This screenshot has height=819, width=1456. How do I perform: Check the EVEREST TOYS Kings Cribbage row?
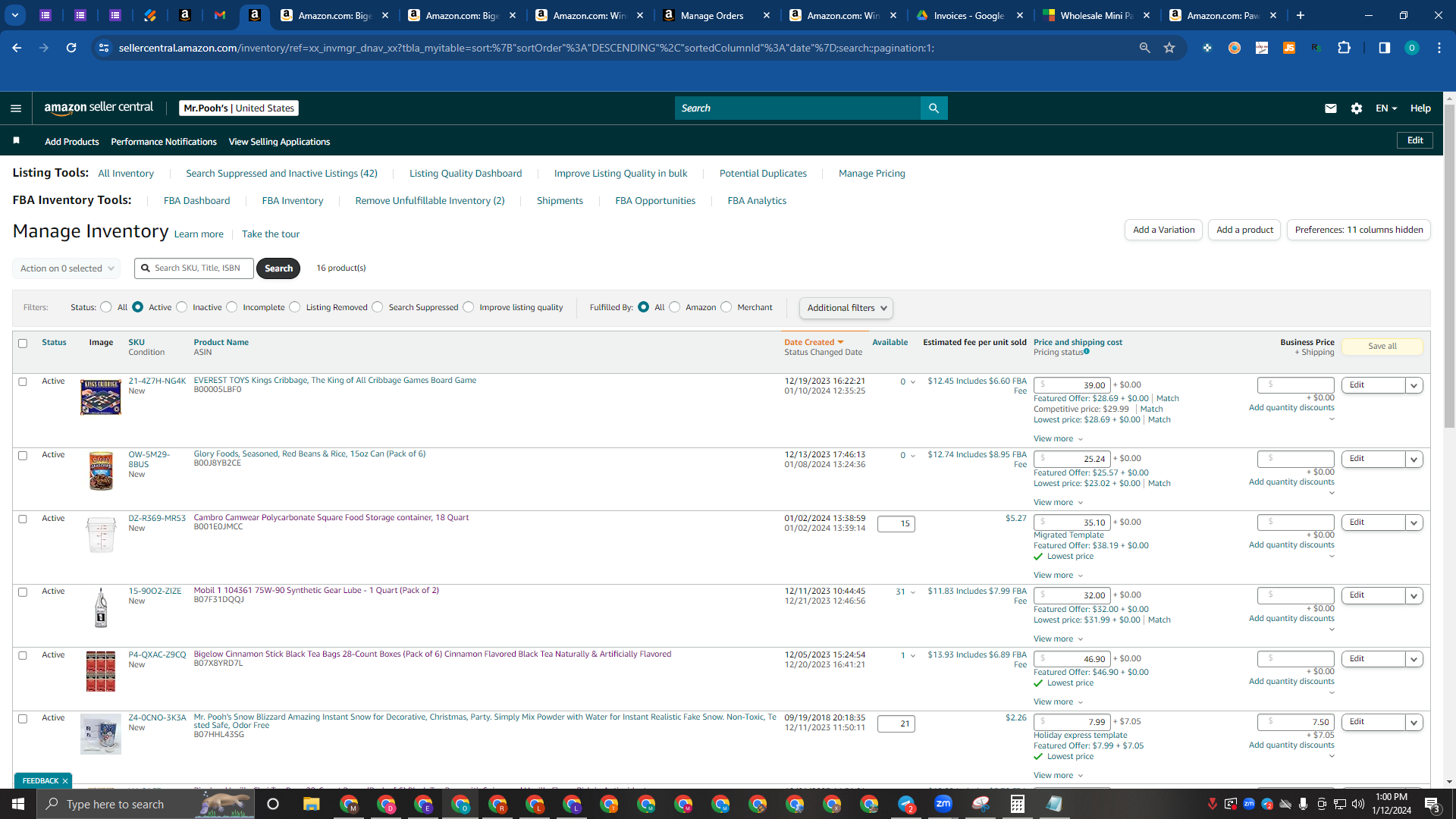click(23, 382)
